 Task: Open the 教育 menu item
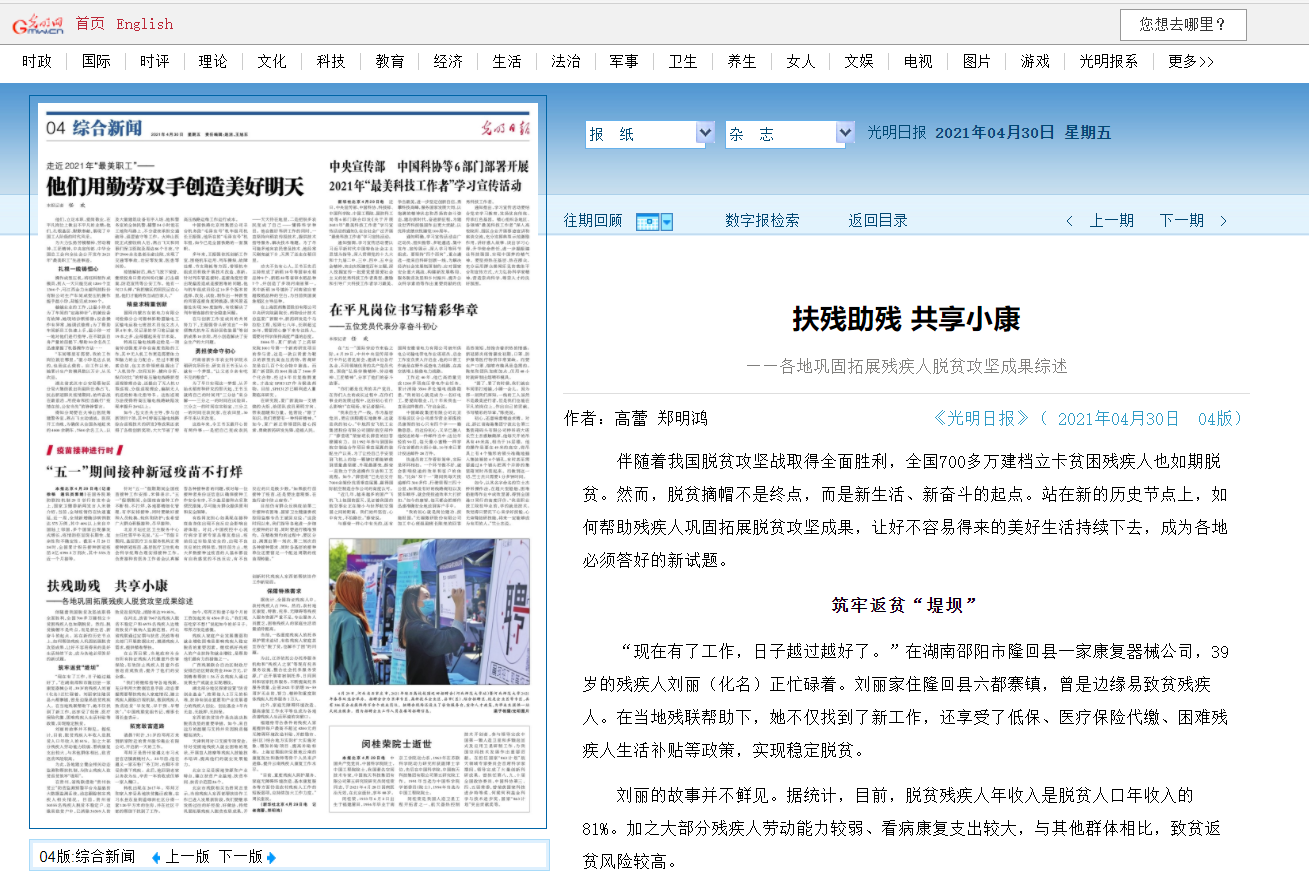tap(389, 61)
